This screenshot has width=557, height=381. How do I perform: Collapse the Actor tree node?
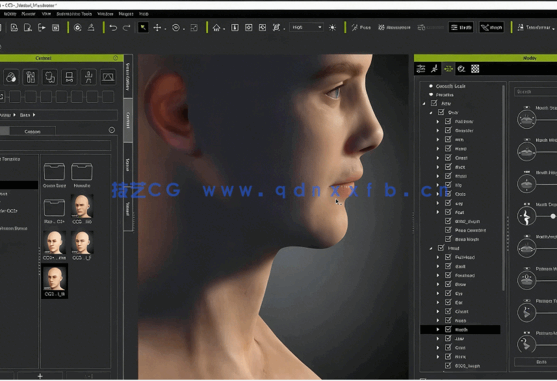423,104
